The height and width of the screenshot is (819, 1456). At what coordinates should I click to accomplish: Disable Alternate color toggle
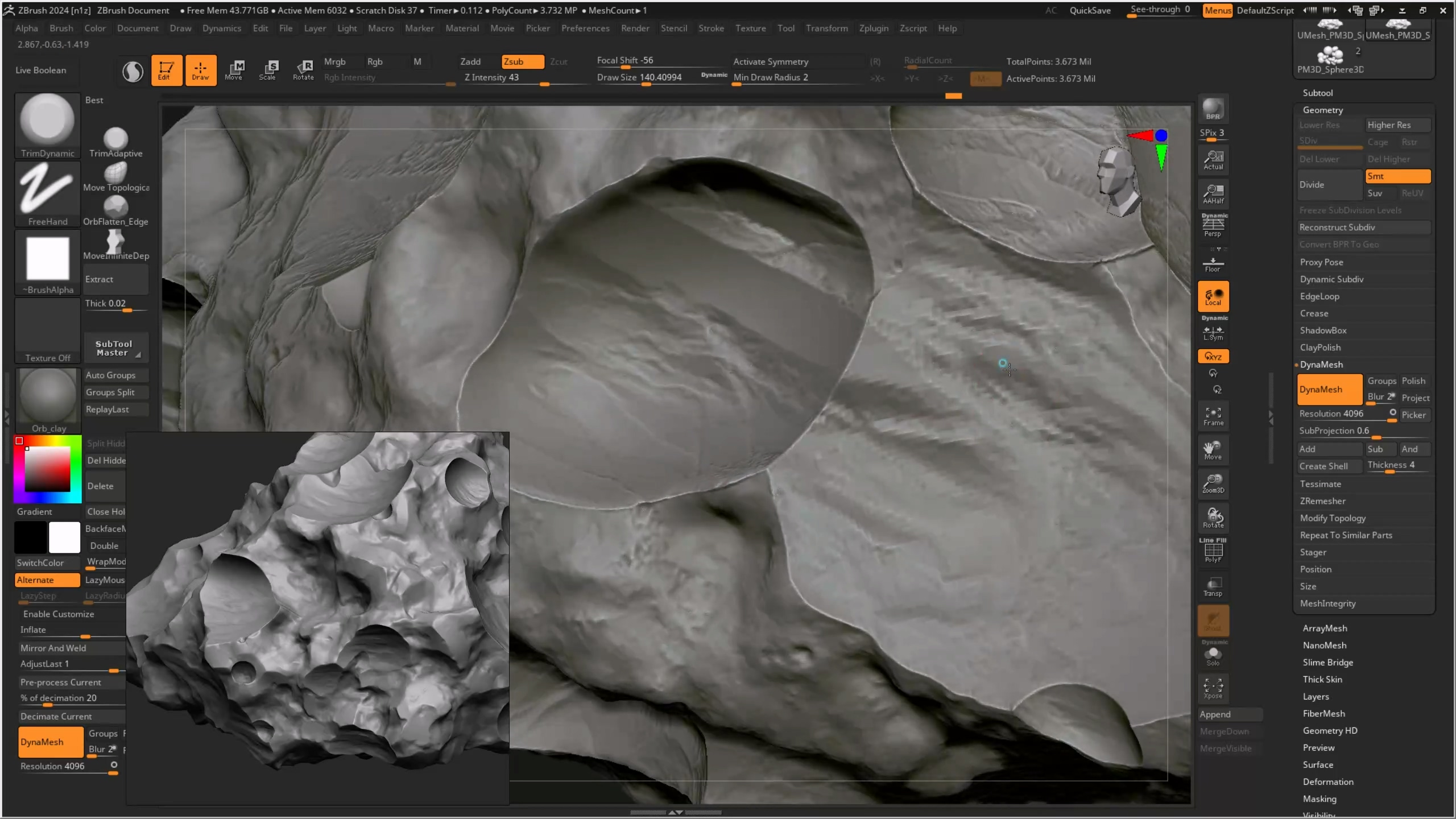(x=47, y=580)
